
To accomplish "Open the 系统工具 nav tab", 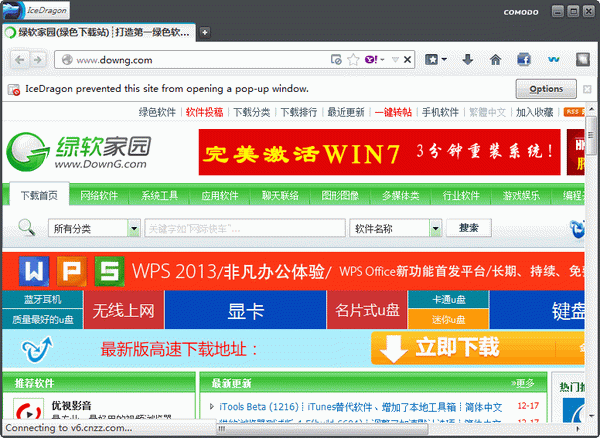I will (x=160, y=195).
